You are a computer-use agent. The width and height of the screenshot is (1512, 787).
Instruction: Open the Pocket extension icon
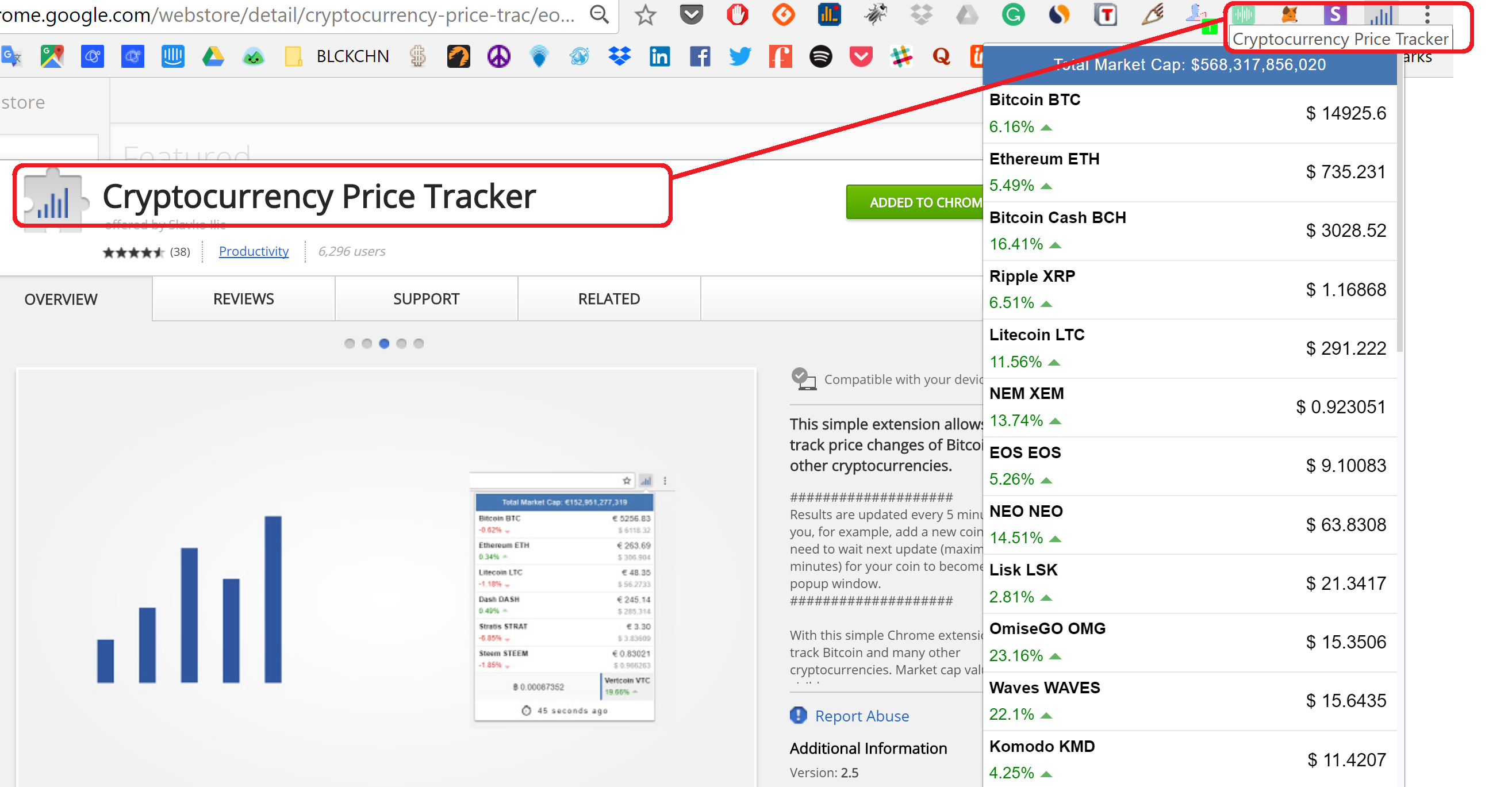pyautogui.click(x=691, y=13)
